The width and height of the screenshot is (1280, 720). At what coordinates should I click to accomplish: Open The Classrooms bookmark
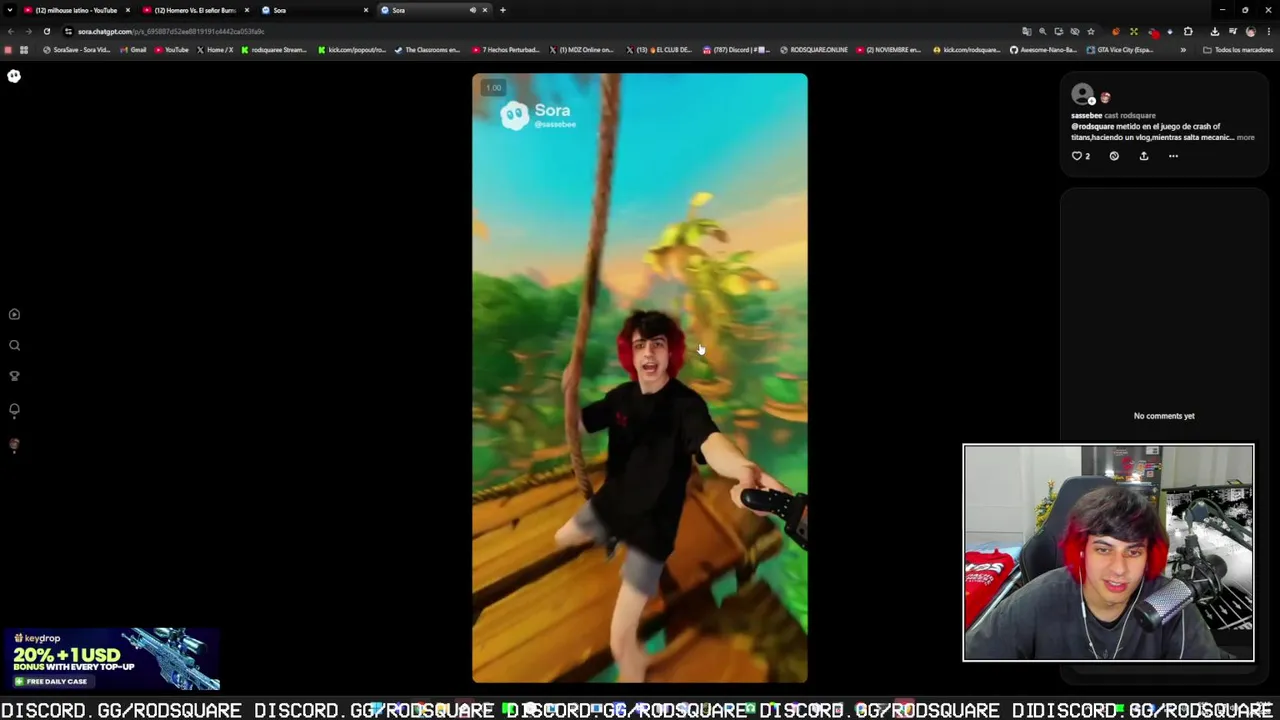pyautogui.click(x=428, y=50)
